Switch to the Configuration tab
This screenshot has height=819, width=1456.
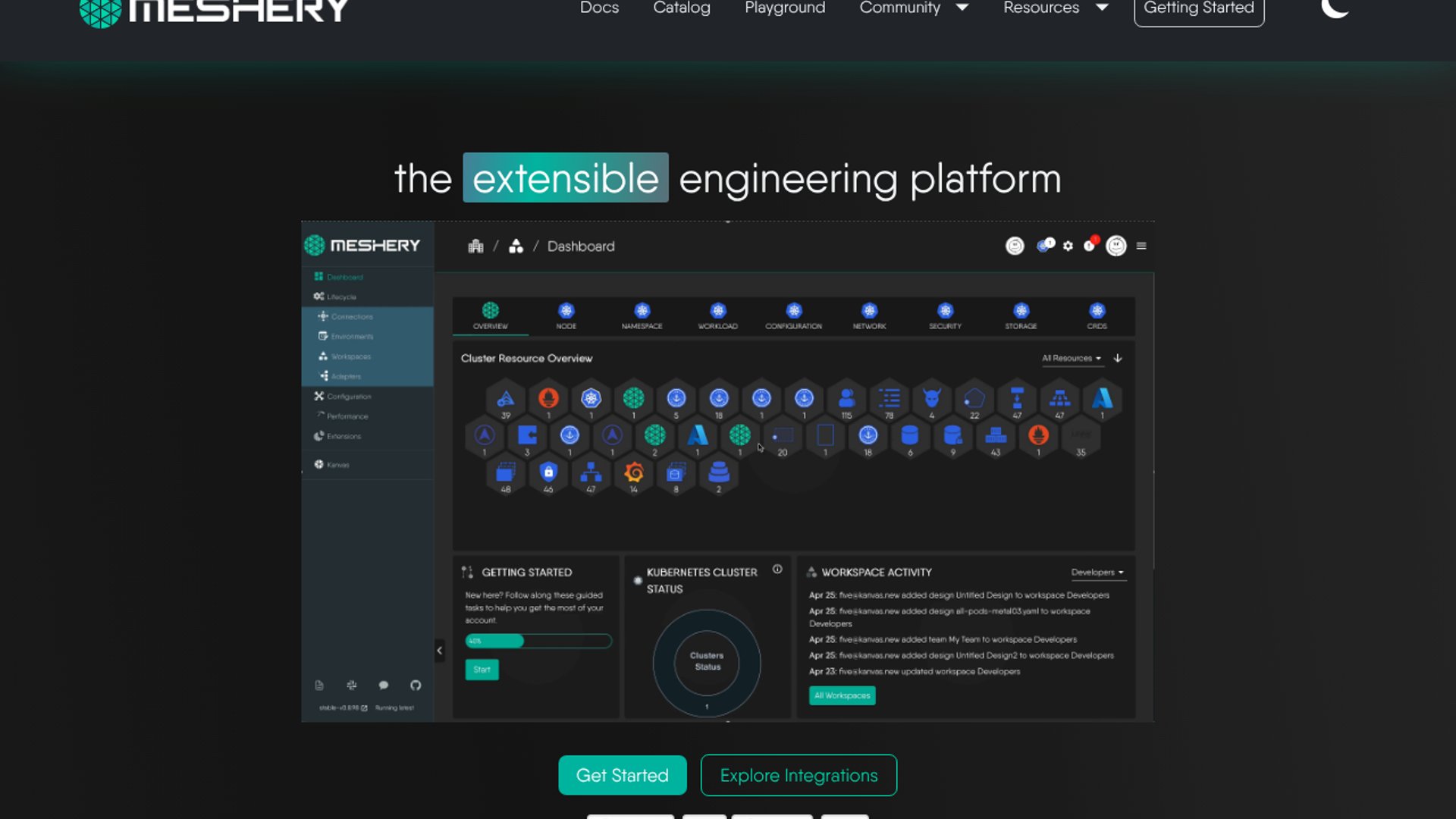(x=794, y=315)
